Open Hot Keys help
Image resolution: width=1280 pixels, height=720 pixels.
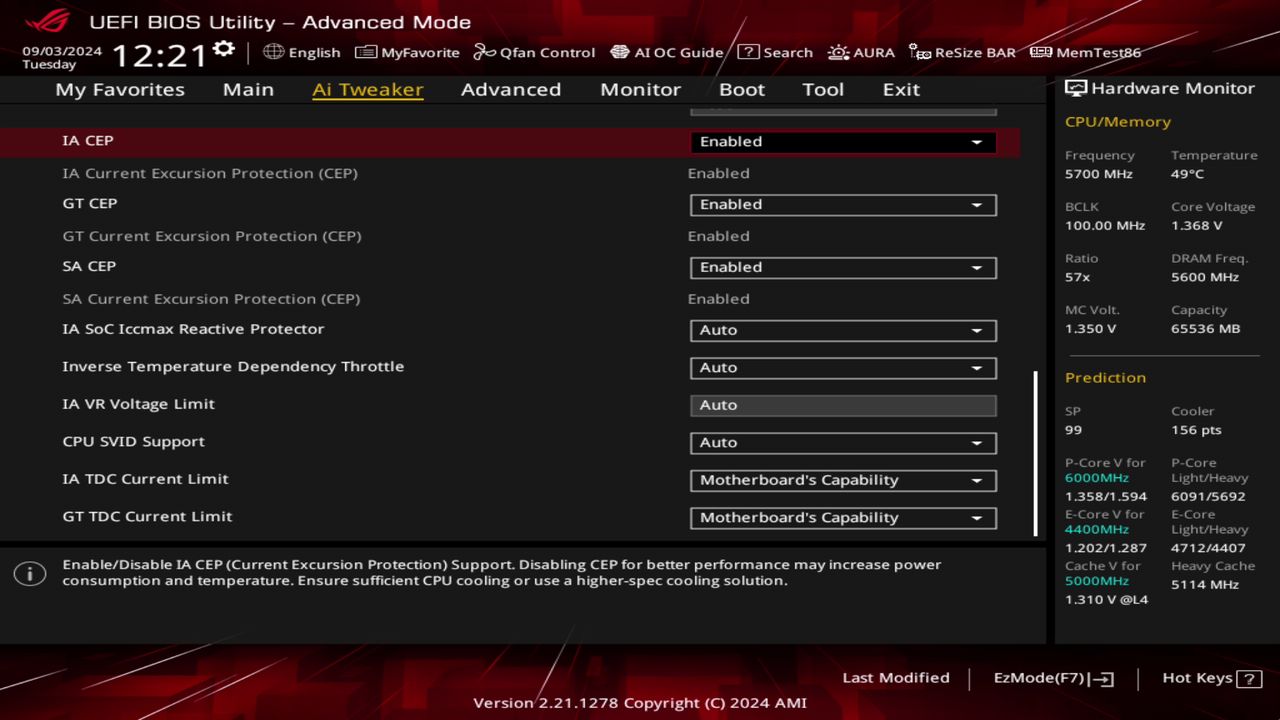(1211, 678)
